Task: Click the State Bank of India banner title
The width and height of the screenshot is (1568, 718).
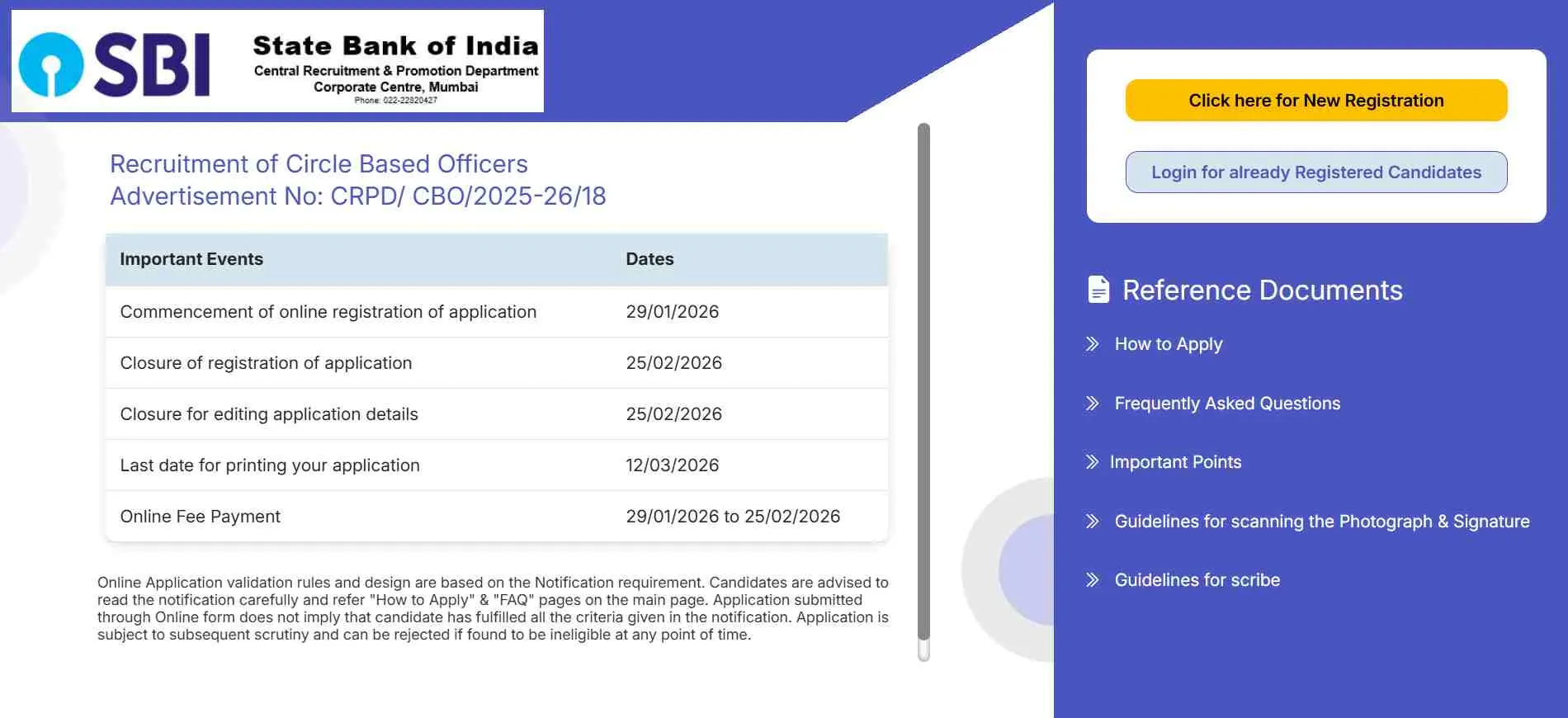Action: (395, 45)
